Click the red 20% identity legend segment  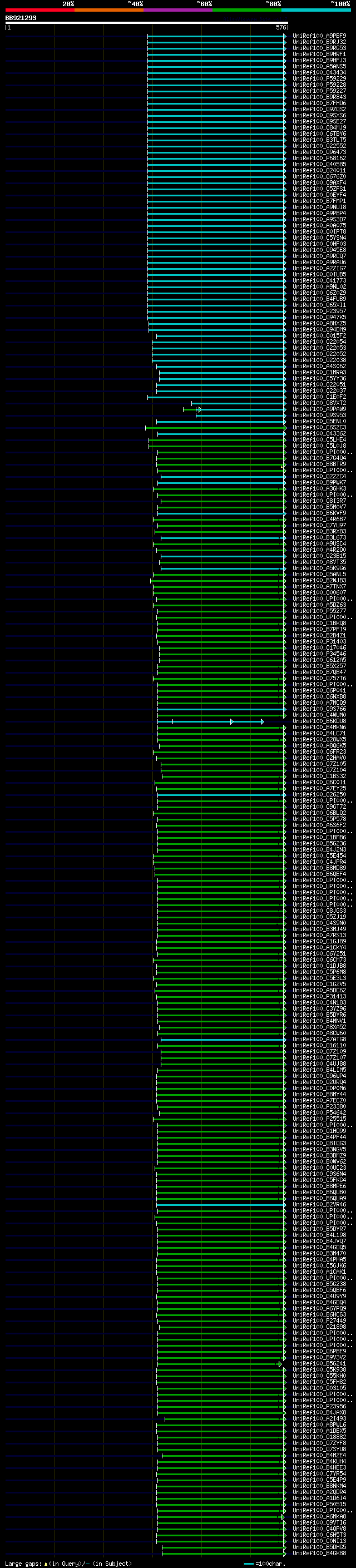39,10
